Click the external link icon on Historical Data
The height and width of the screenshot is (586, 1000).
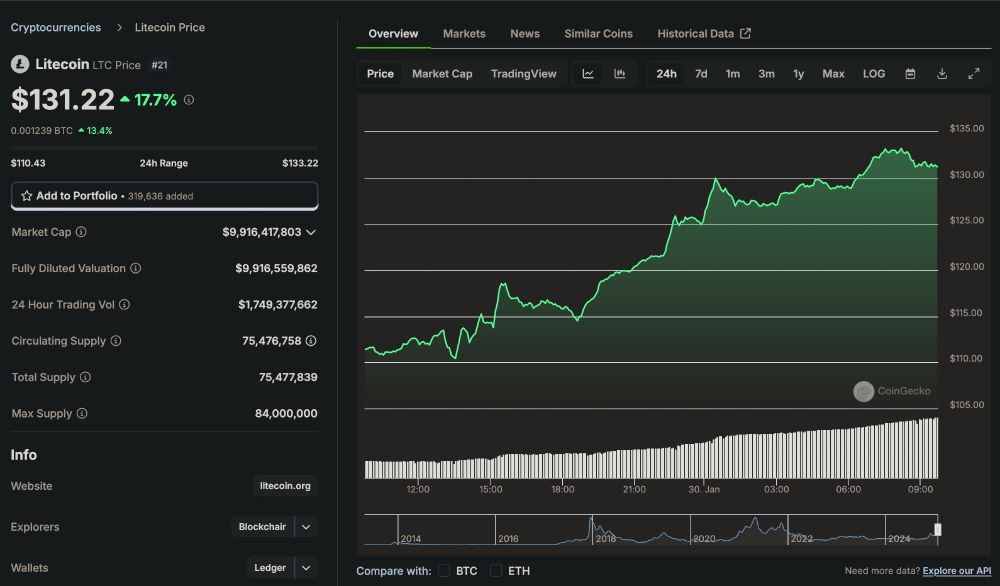click(x=745, y=33)
